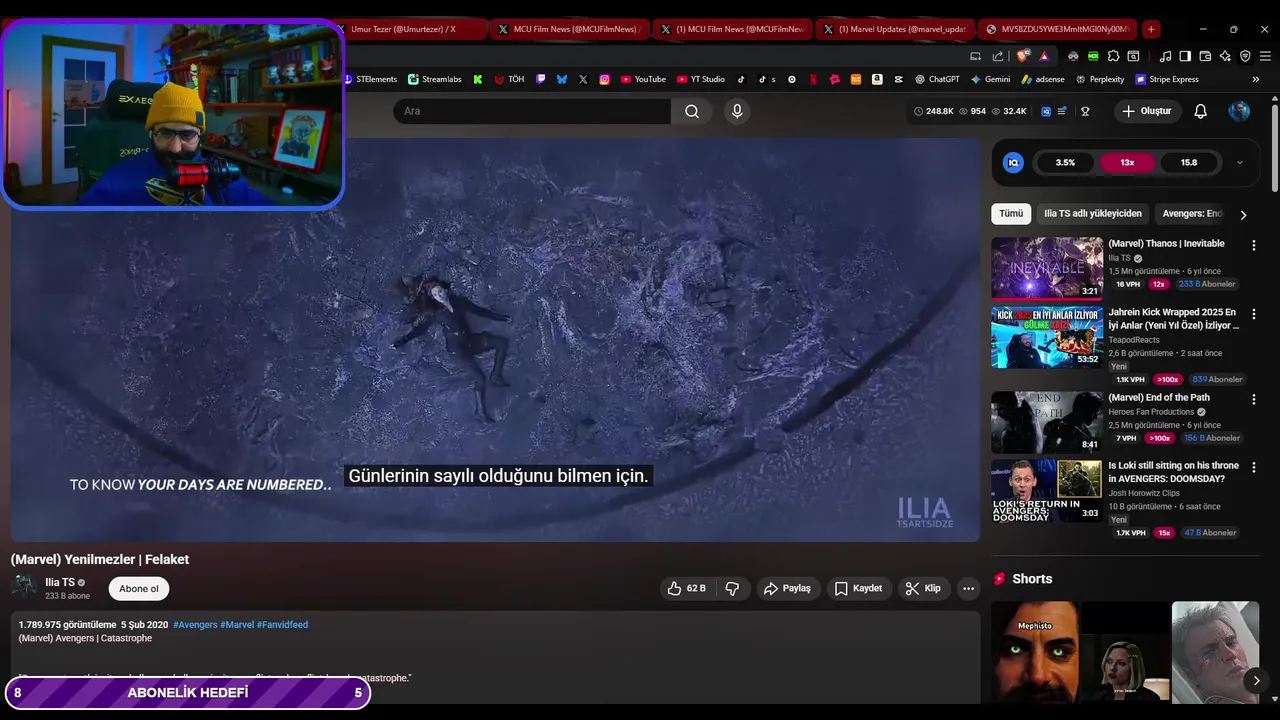The height and width of the screenshot is (720, 1280).
Task: Open the browser extensions puzzle icon
Action: click(x=1113, y=56)
